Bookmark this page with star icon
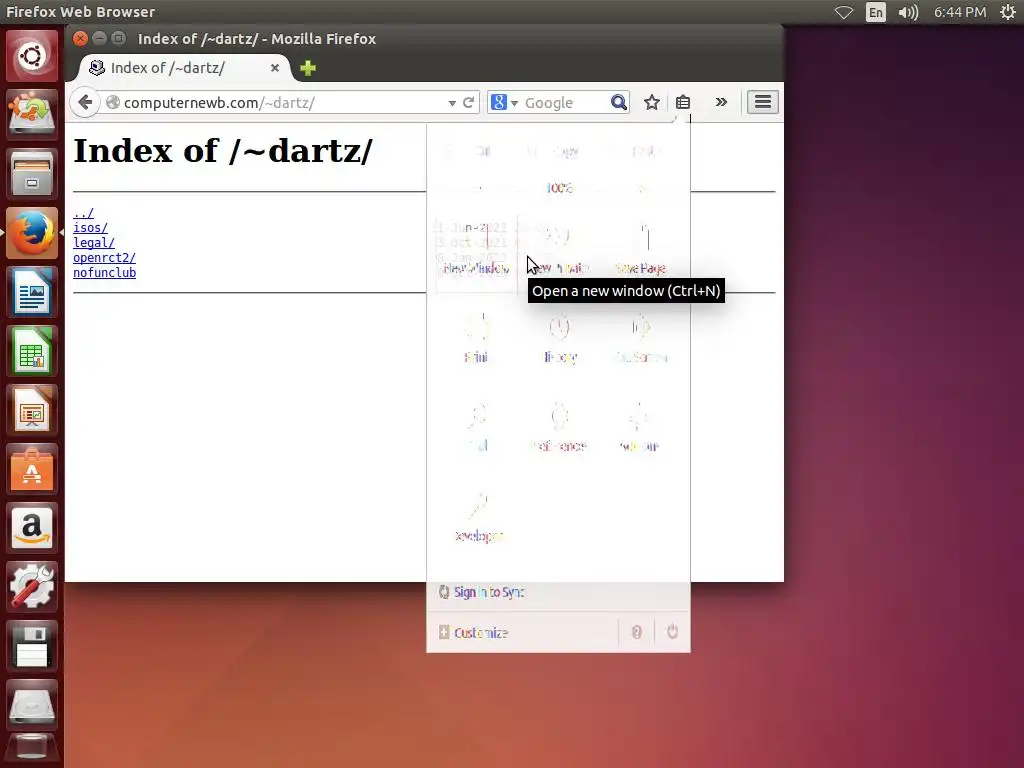The height and width of the screenshot is (768, 1024). click(652, 102)
